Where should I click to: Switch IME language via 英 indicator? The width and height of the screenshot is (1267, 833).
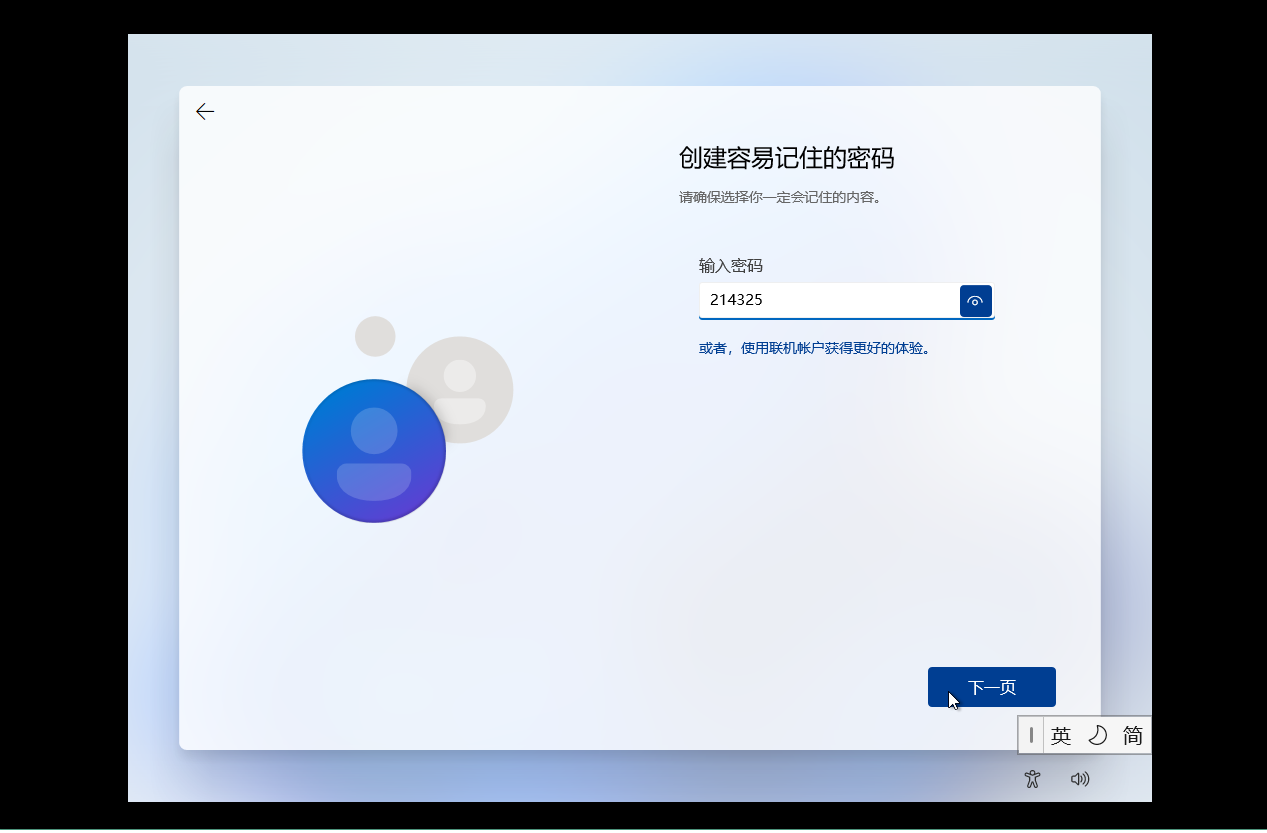pyautogui.click(x=1061, y=736)
